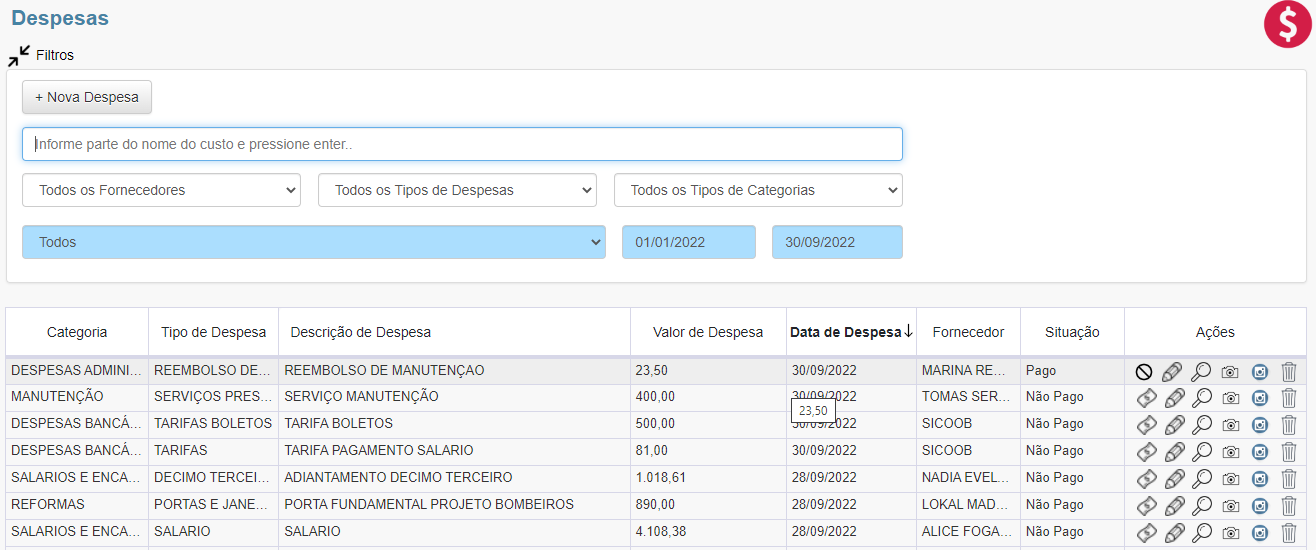1316x550 pixels.
Task: View TARIFA PAGAMENTO SALARIO with magnifier icon
Action: [x=1201, y=451]
